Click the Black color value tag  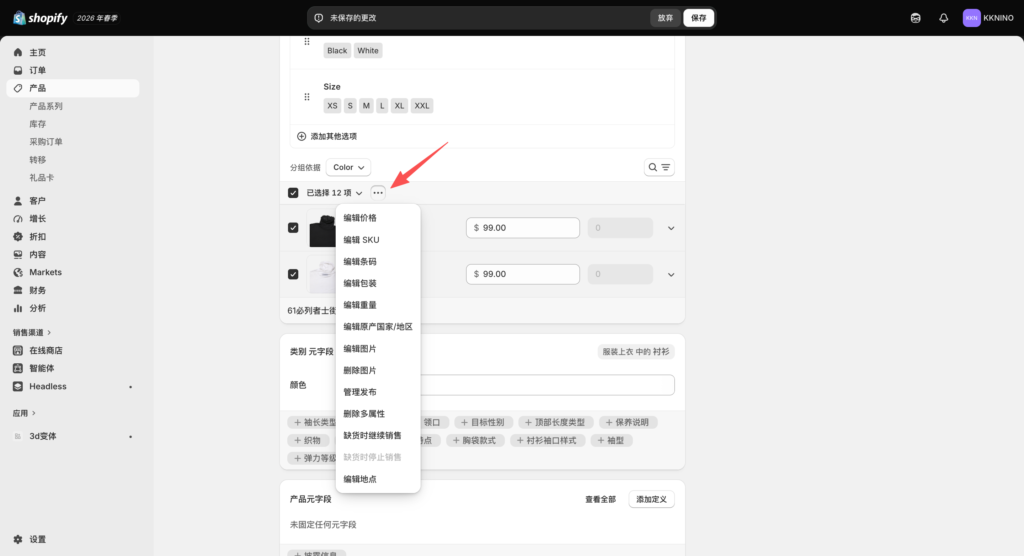337,51
